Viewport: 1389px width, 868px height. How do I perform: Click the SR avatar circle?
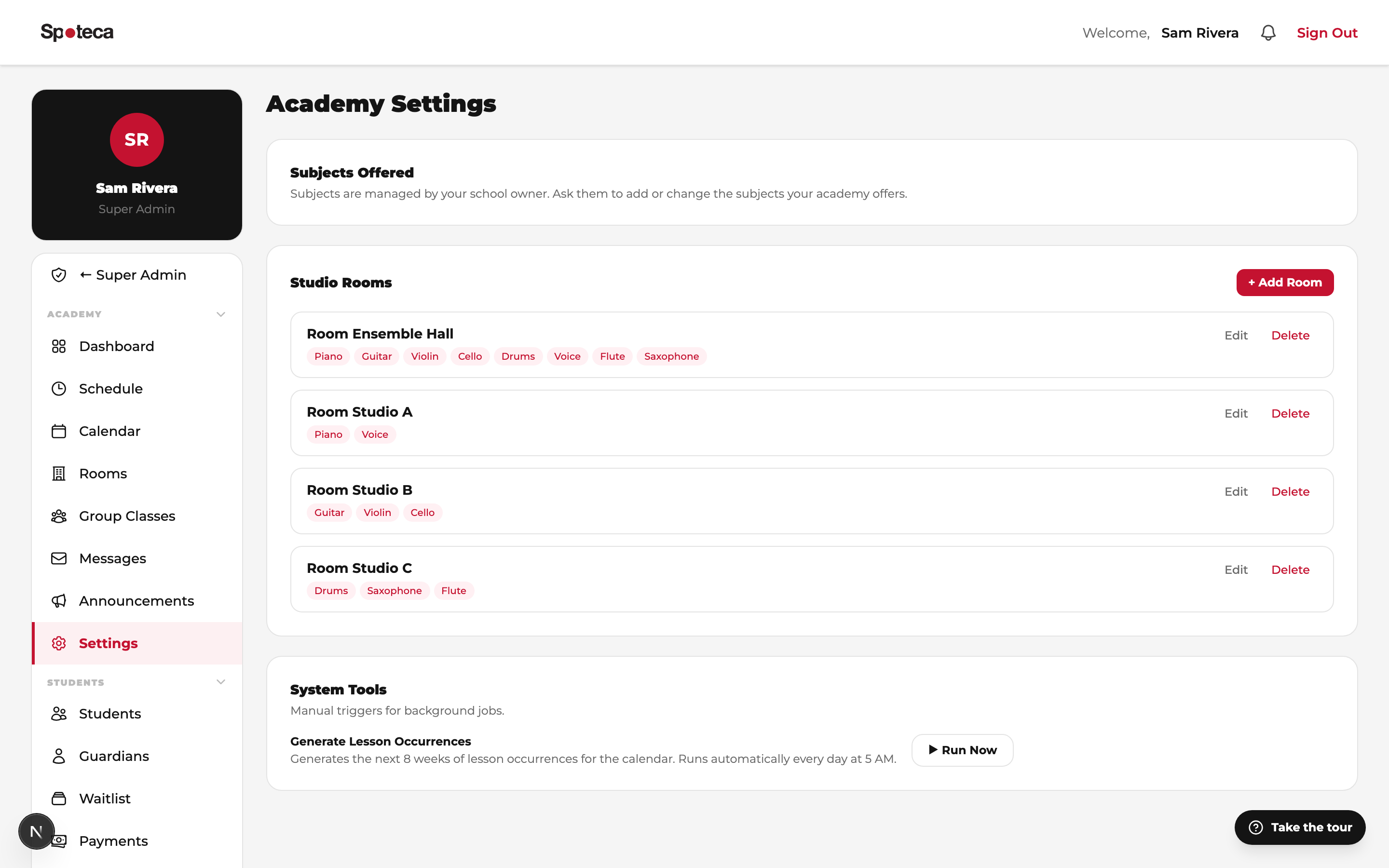[x=136, y=139]
